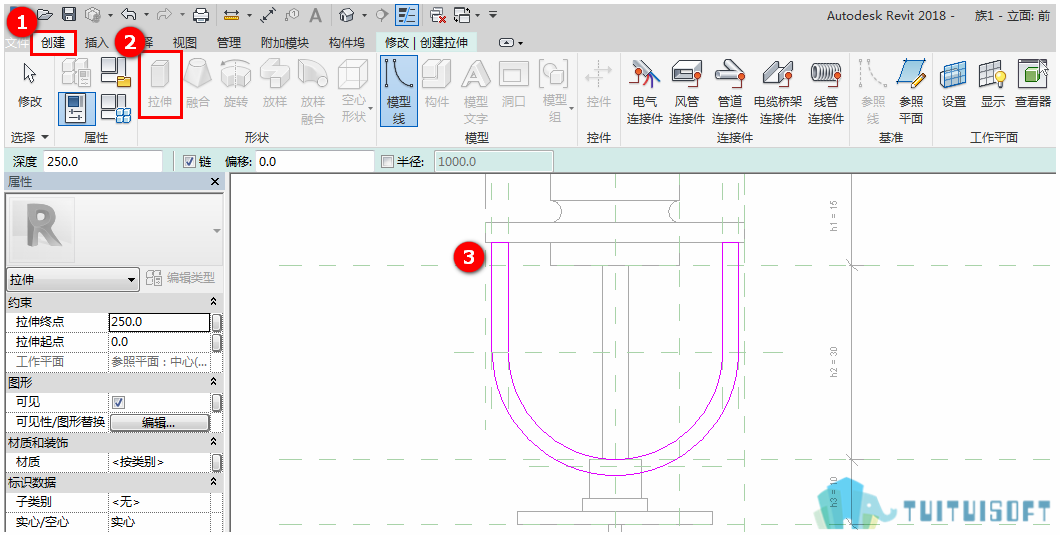The width and height of the screenshot is (1060, 535).
Task: Open the ribbon minimize options dropdown
Action: pyautogui.click(x=512, y=43)
